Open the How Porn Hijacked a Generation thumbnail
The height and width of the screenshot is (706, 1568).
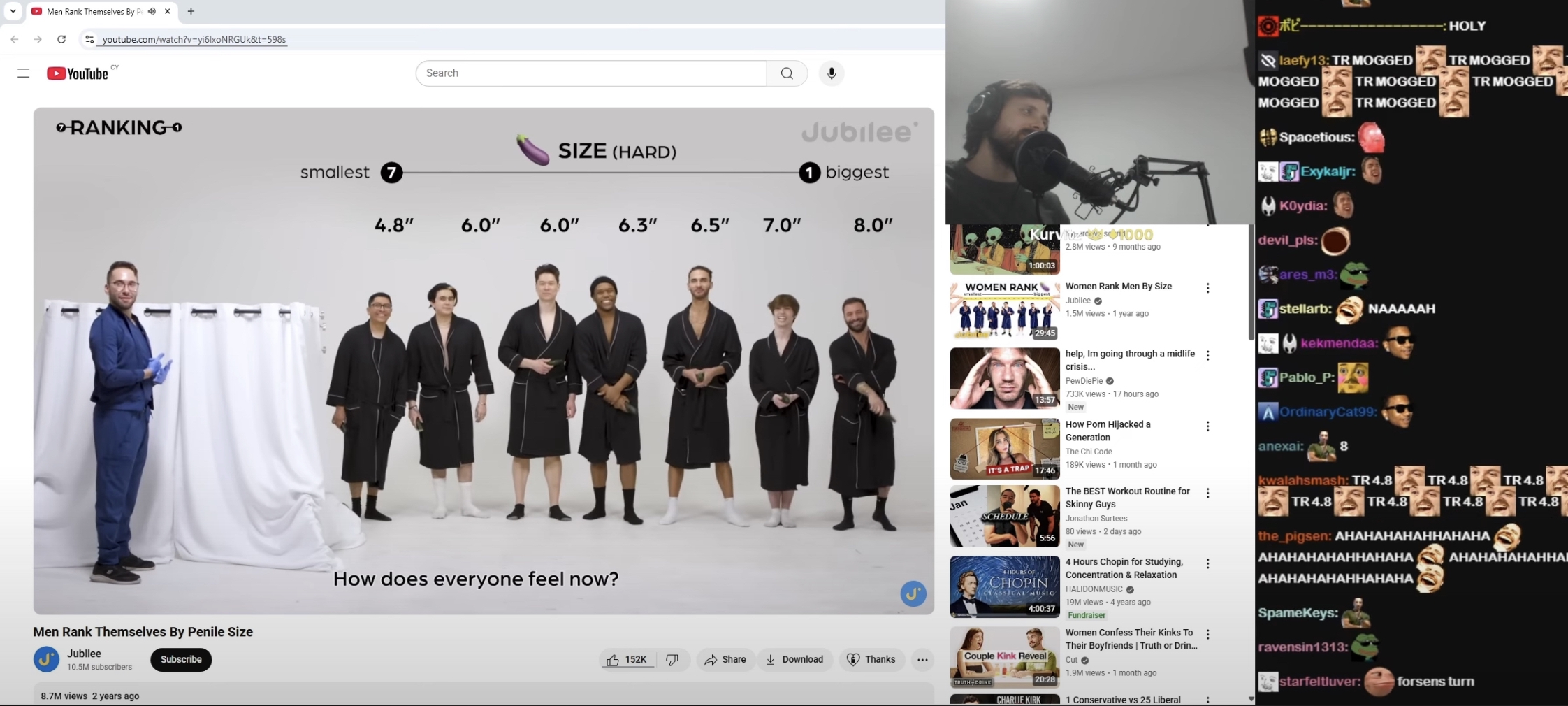point(1005,449)
